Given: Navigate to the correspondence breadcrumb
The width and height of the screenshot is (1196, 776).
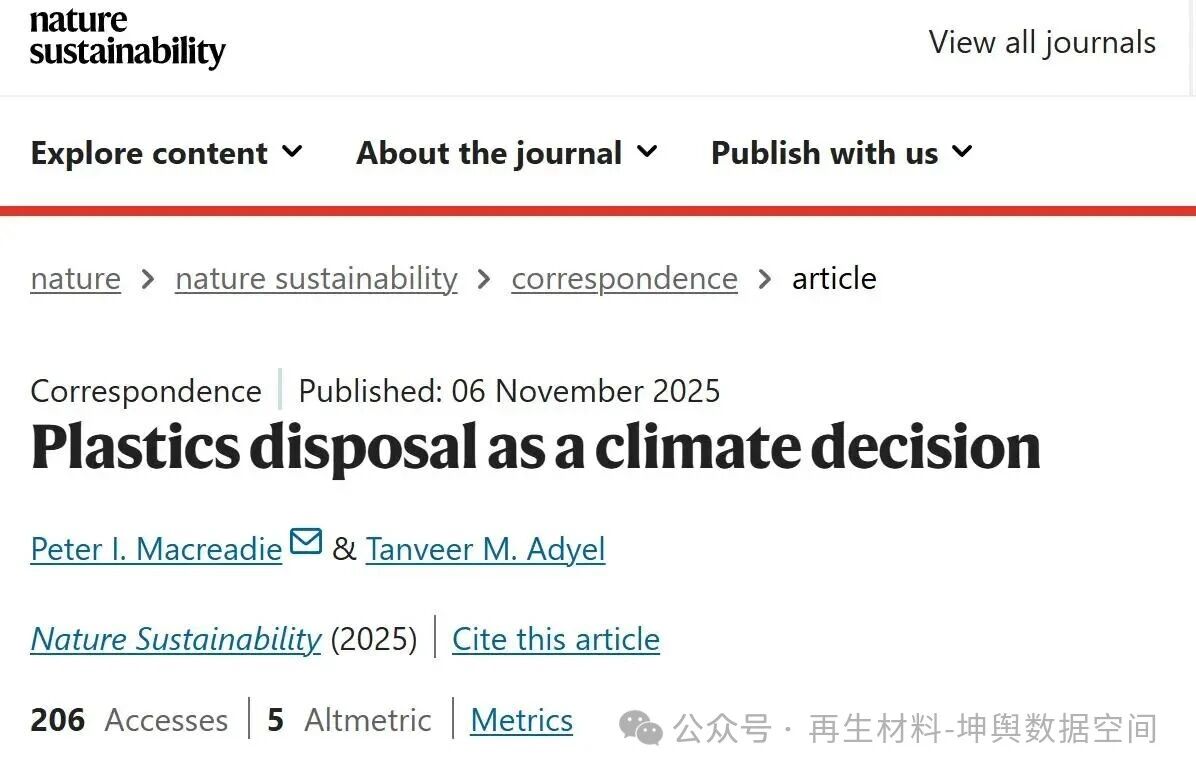Looking at the screenshot, I should click(x=624, y=279).
